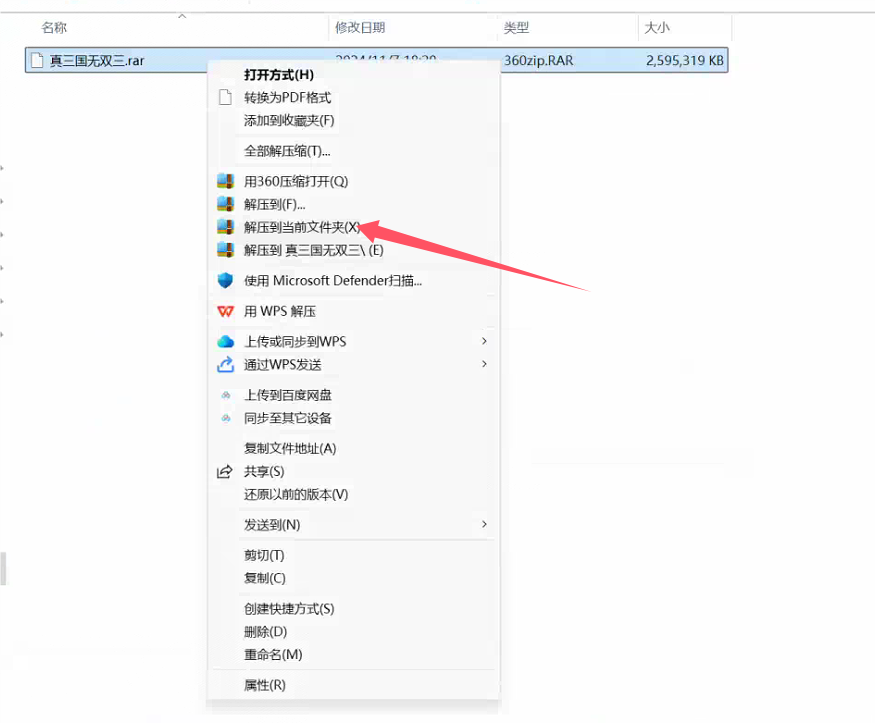Screen dimensions: 875x723
Task: Sort by 大小 column header
Action: point(657,27)
